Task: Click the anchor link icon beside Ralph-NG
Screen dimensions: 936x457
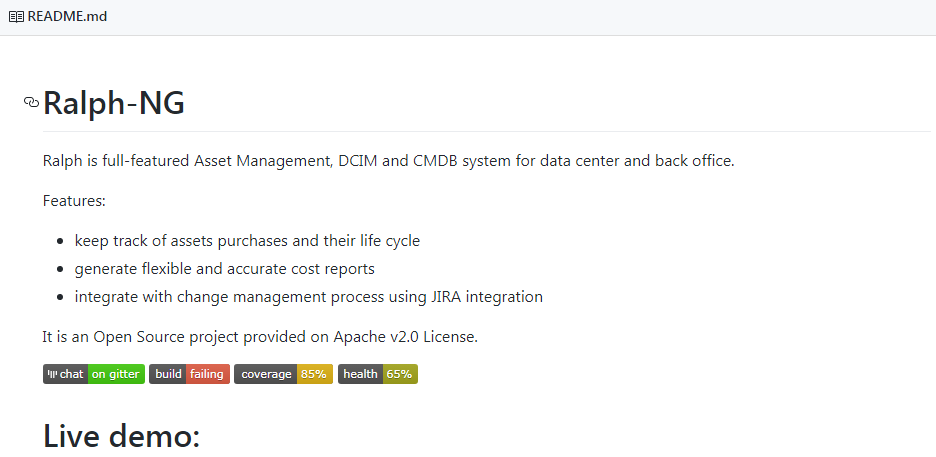Action: click(x=31, y=102)
